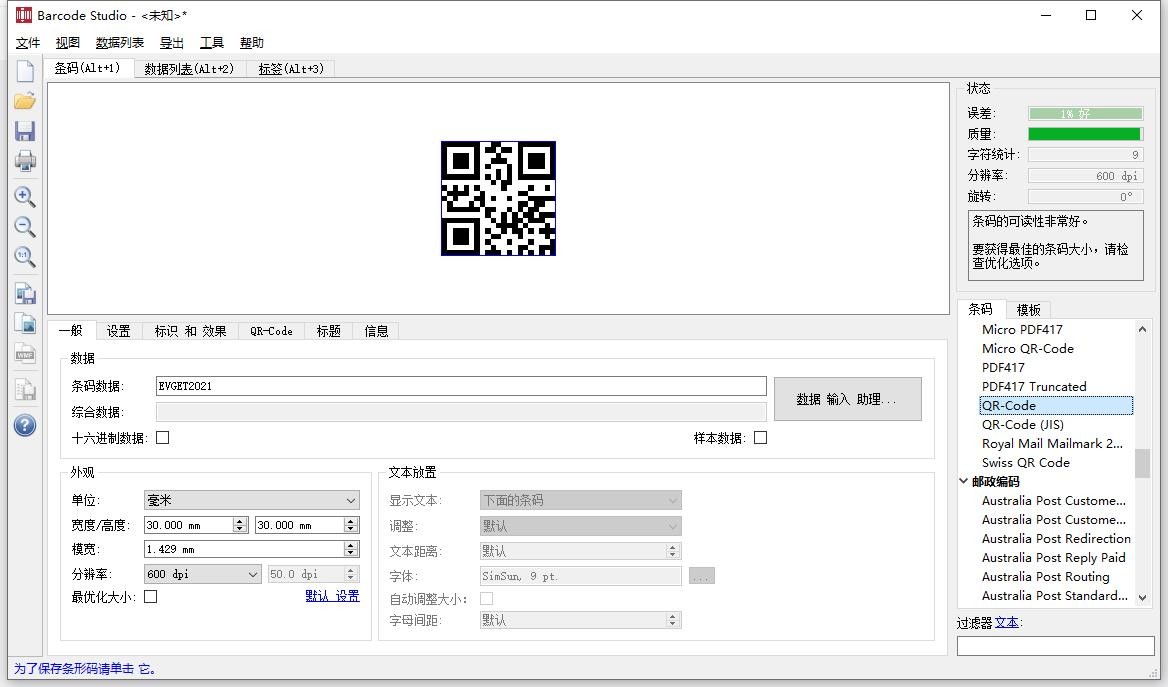The height and width of the screenshot is (687, 1168).
Task: Zoom in on the barcode preview
Action: pyautogui.click(x=25, y=197)
